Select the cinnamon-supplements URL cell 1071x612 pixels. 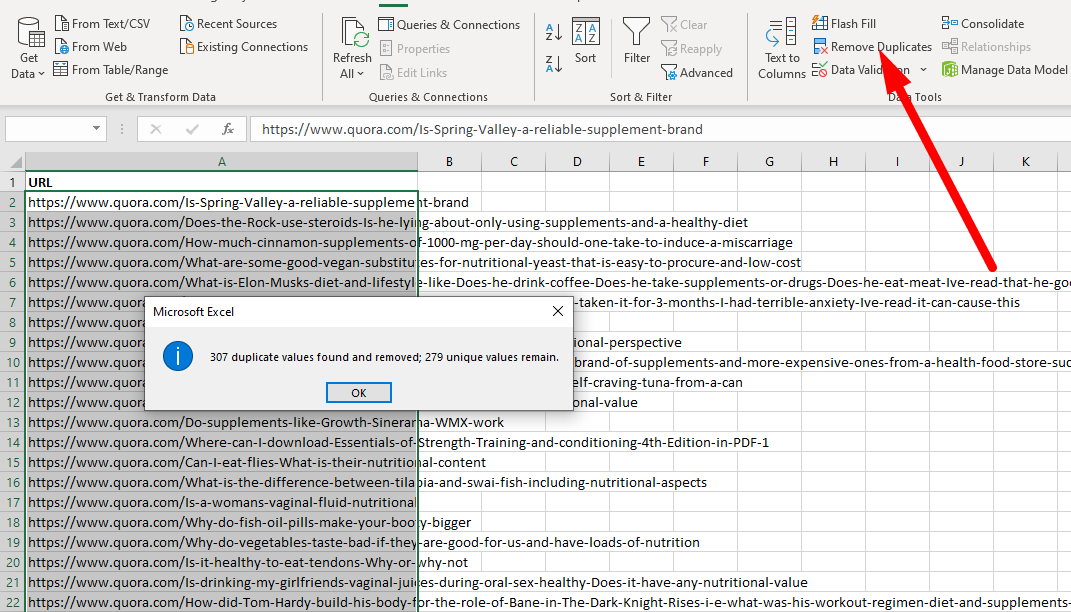[221, 242]
